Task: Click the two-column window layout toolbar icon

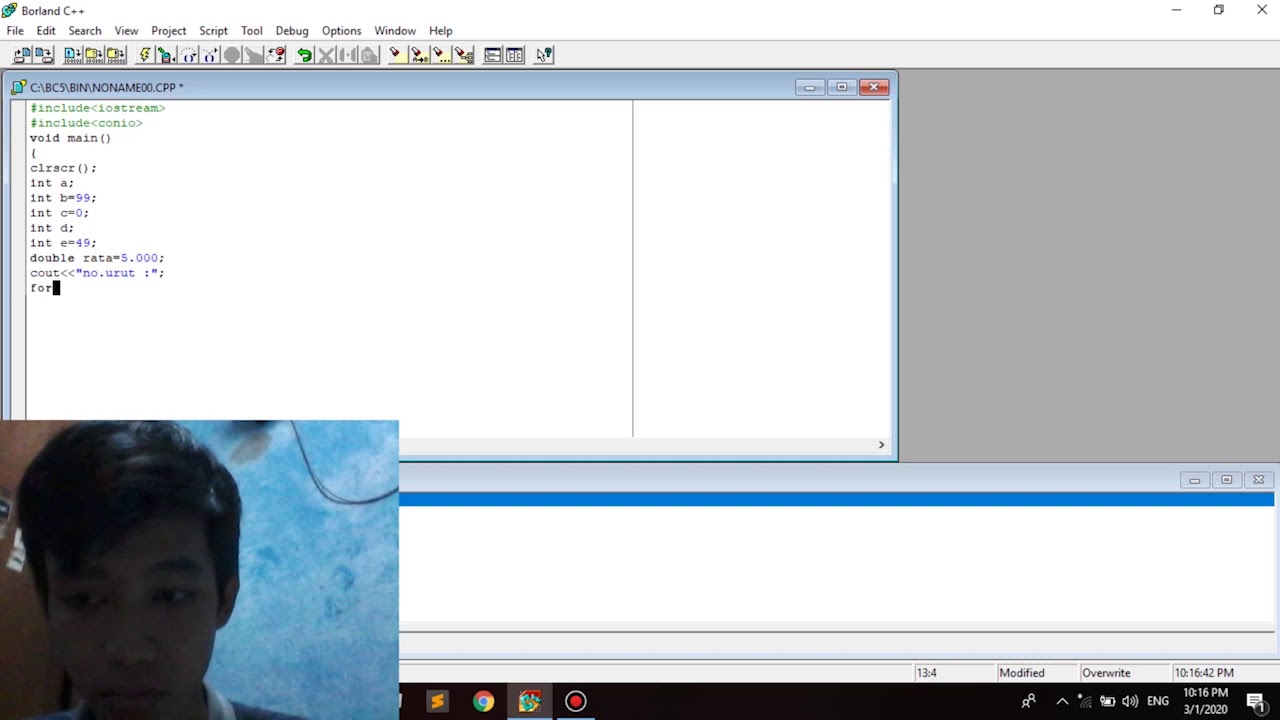Action: [x=515, y=55]
